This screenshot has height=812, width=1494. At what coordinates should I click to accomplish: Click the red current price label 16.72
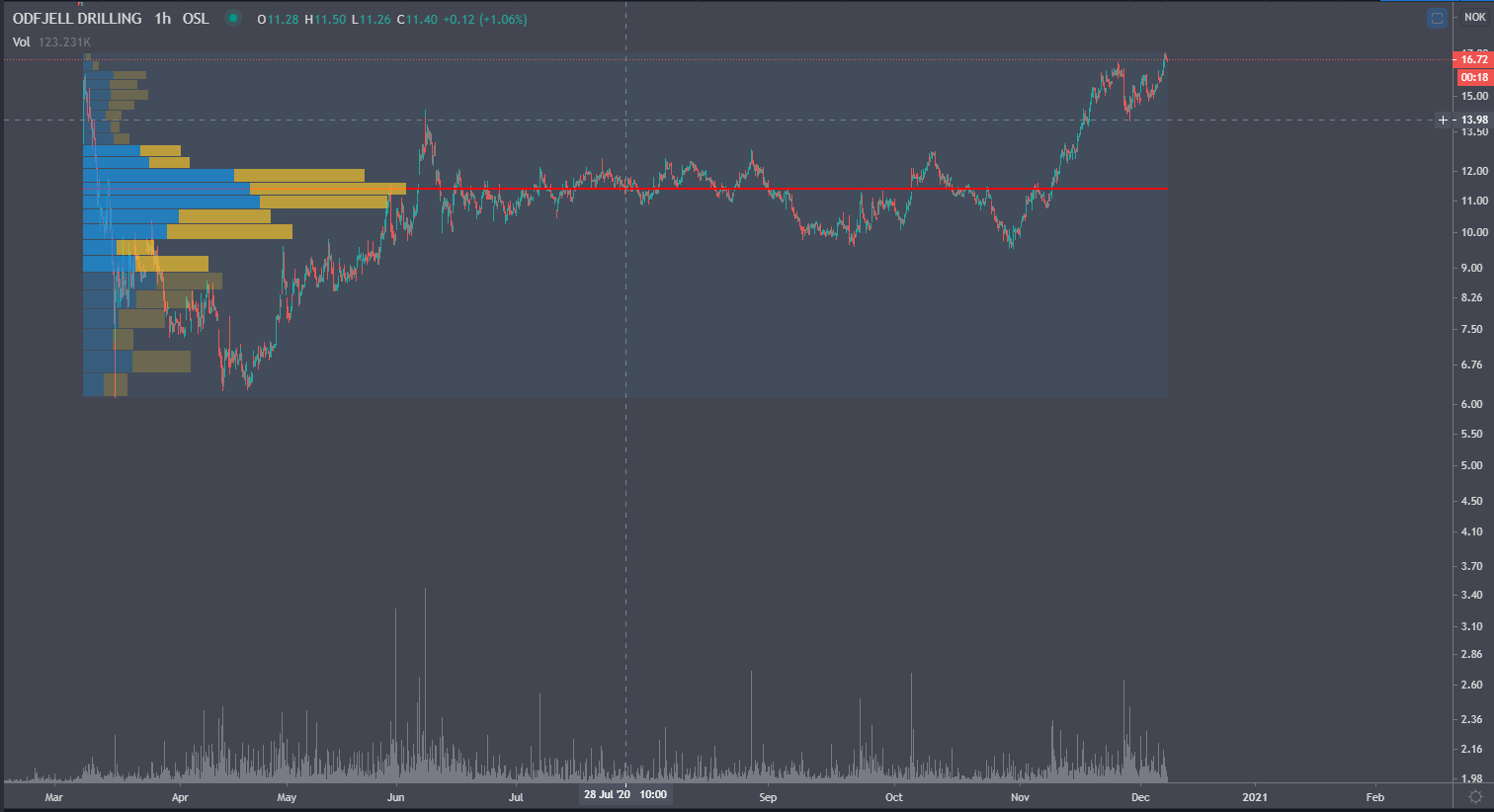[1474, 59]
